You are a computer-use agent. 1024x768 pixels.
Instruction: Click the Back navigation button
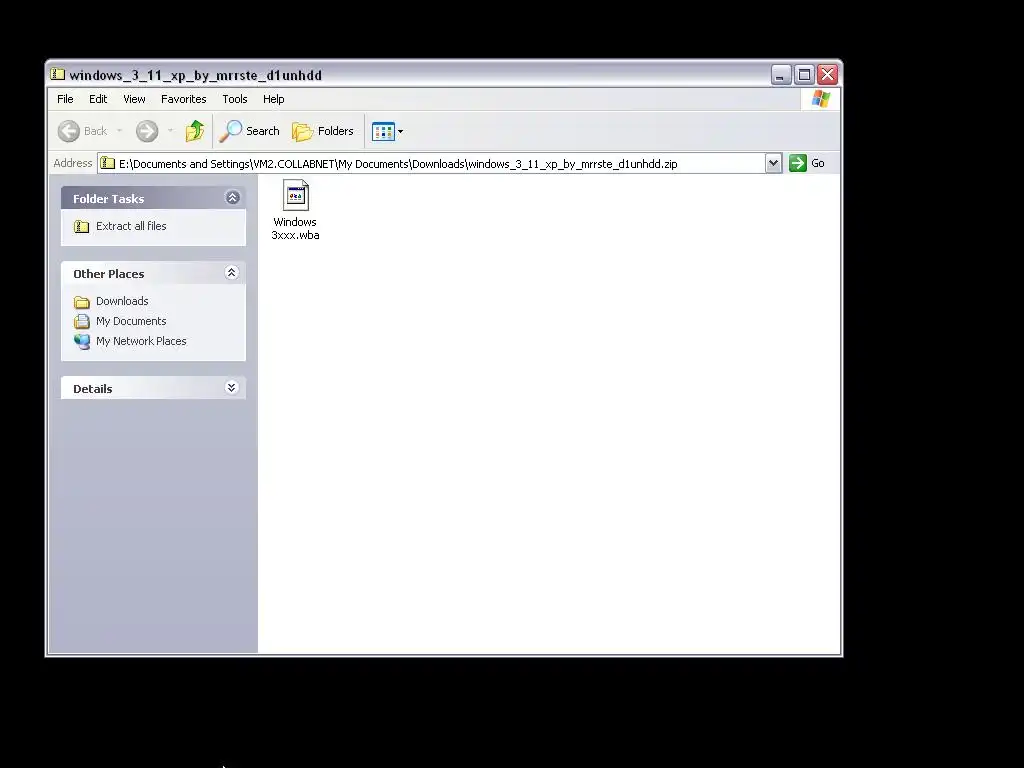click(82, 131)
